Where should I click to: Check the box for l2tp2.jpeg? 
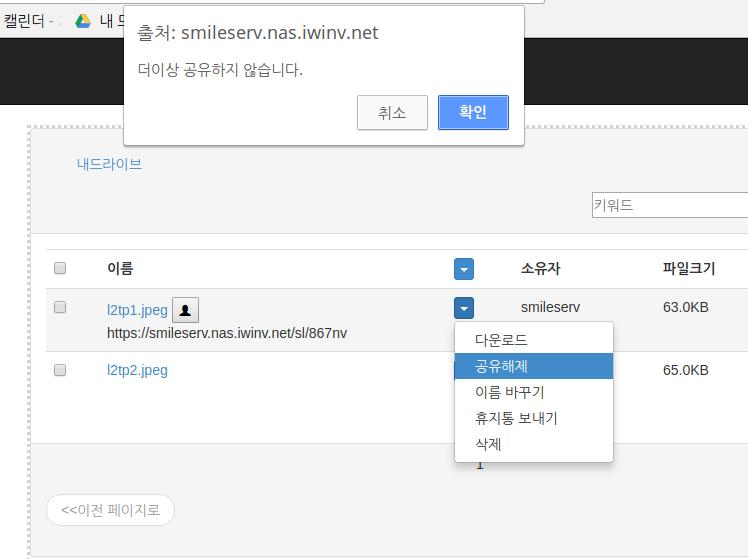[60, 370]
